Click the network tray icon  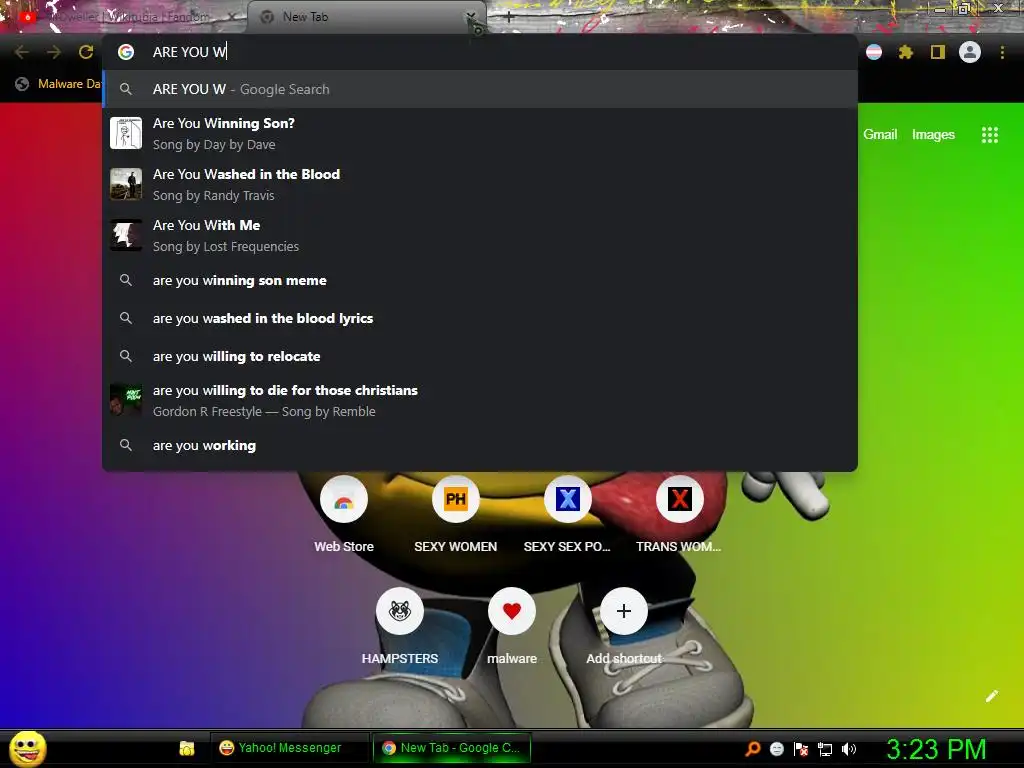pos(825,749)
